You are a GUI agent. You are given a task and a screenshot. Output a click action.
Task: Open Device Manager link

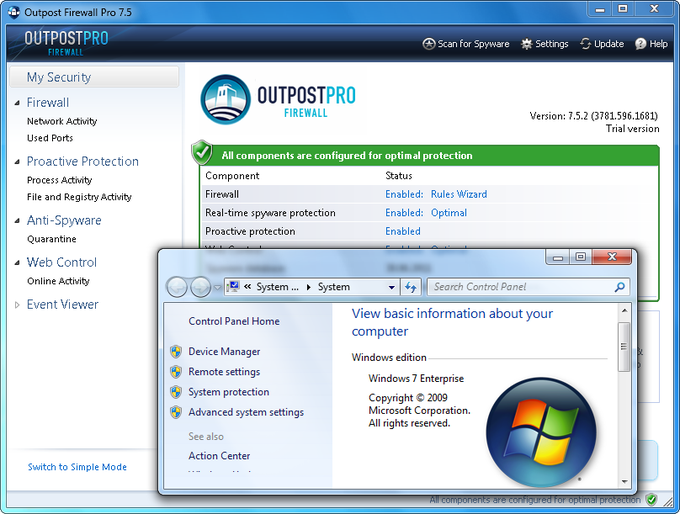tap(224, 351)
